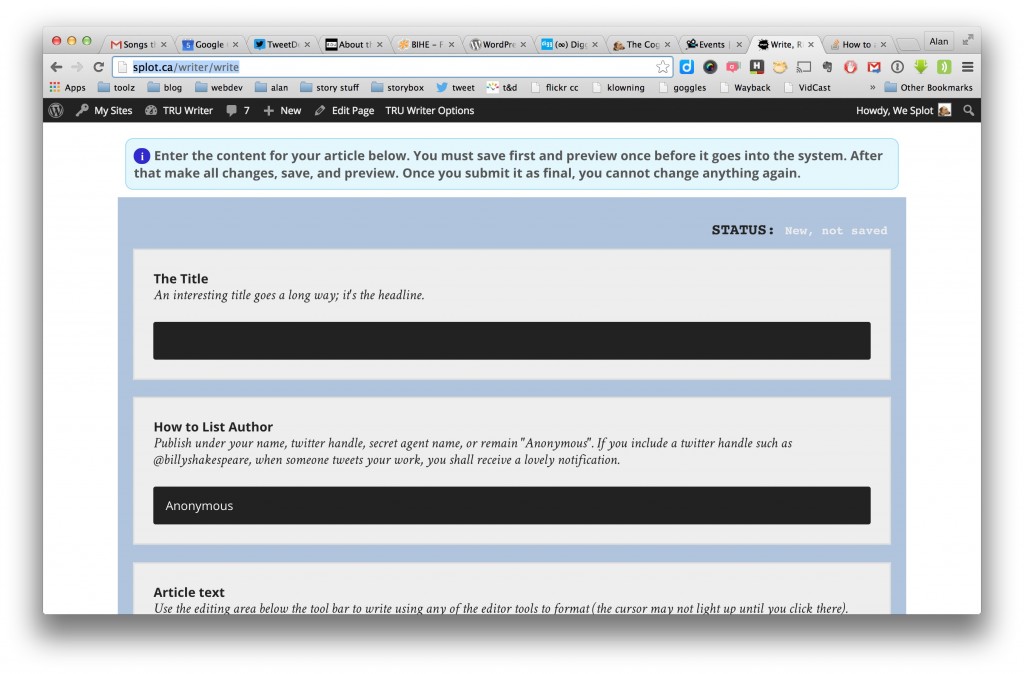Open the Apps grid shortcut
Image resolution: width=1024 pixels, height=674 pixels.
click(x=67, y=88)
